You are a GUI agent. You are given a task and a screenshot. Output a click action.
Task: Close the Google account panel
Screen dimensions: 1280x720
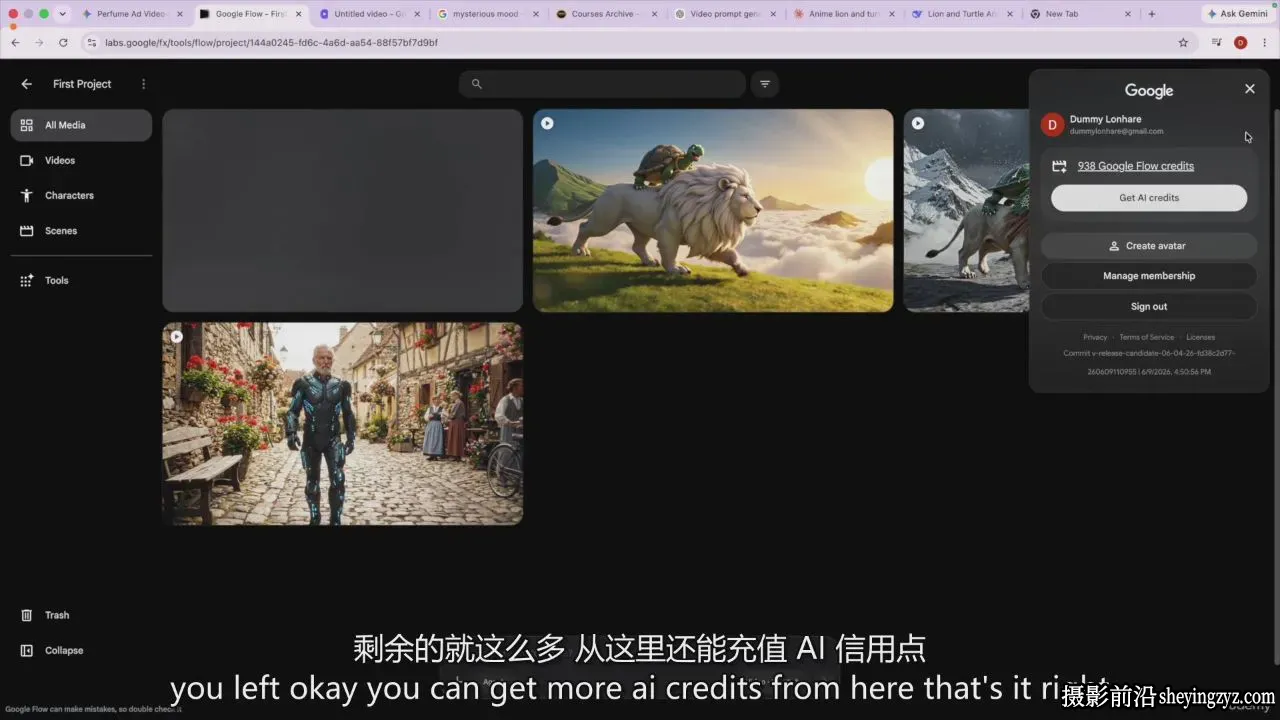point(1249,89)
